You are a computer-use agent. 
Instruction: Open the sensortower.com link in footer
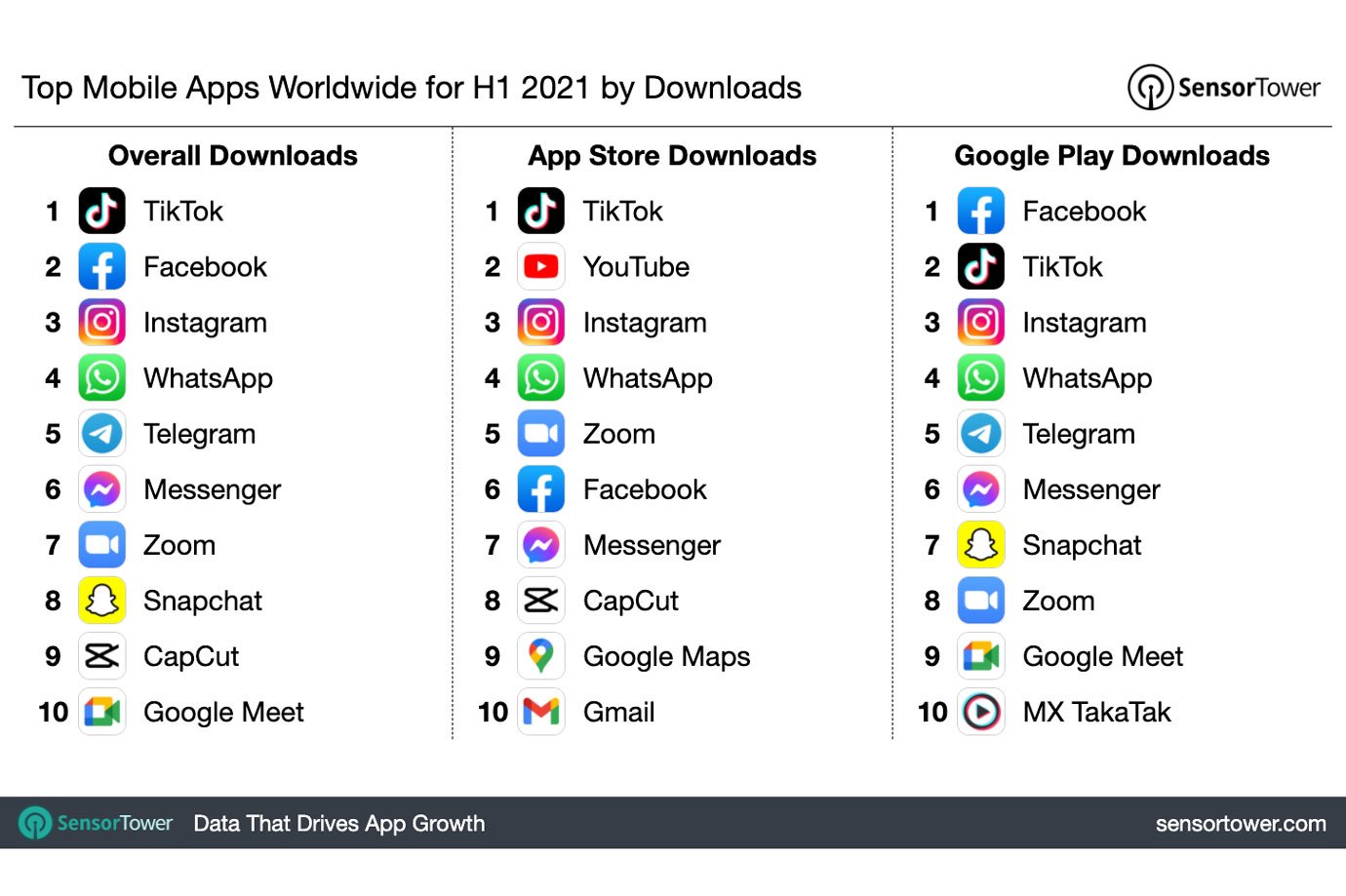click(x=1240, y=824)
